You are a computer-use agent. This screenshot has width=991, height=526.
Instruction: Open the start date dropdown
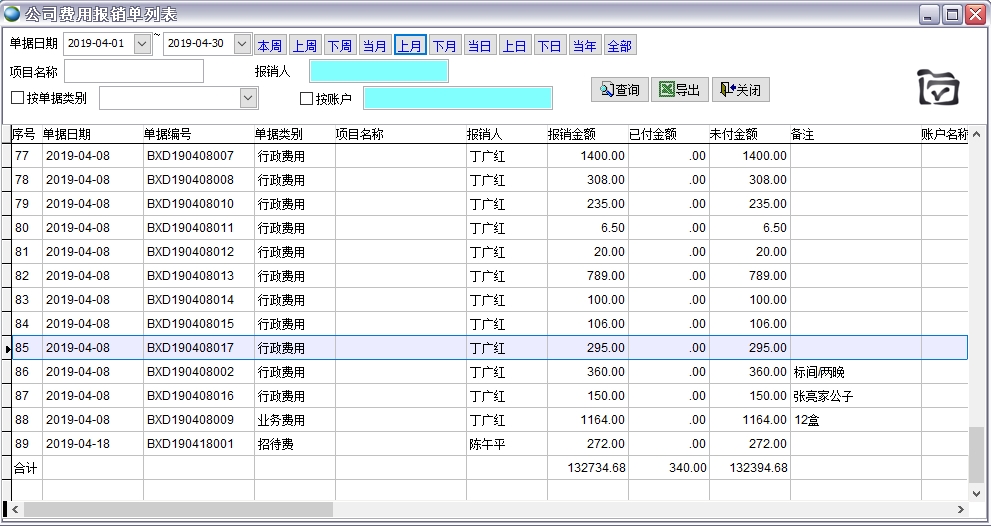tap(142, 44)
